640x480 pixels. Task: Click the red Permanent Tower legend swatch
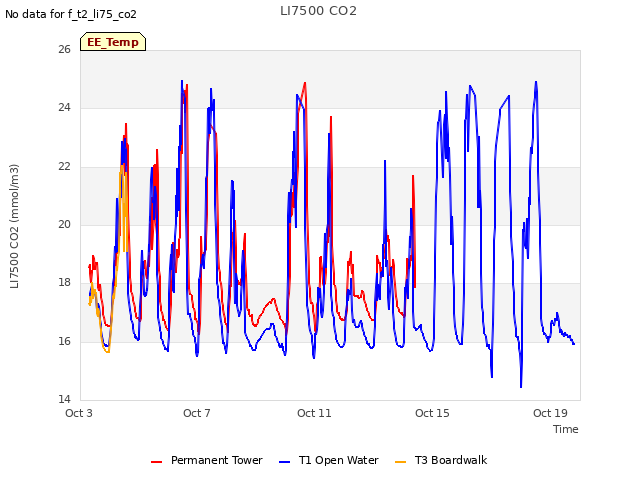click(x=156, y=462)
